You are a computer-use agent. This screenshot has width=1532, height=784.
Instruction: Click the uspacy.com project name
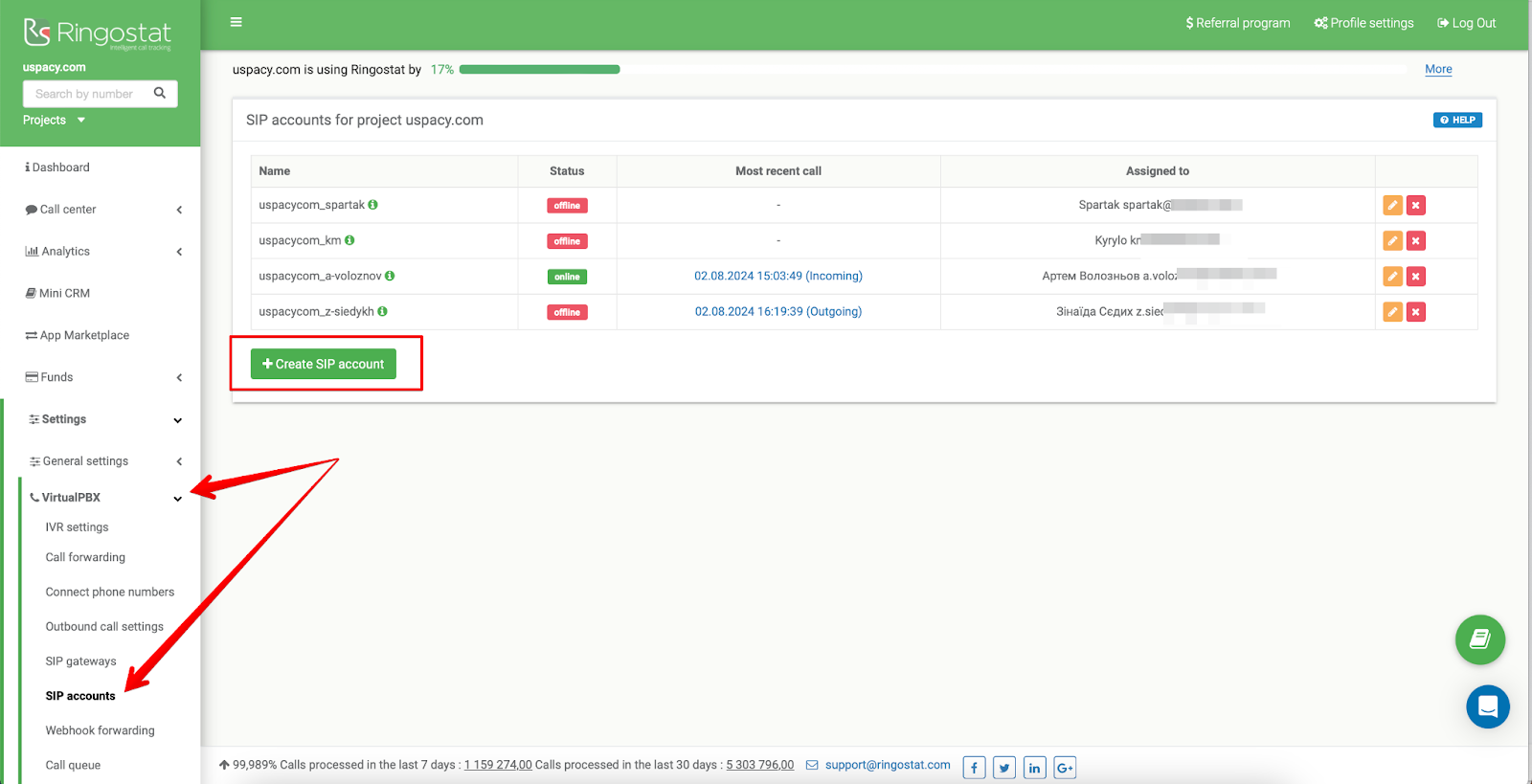(55, 67)
